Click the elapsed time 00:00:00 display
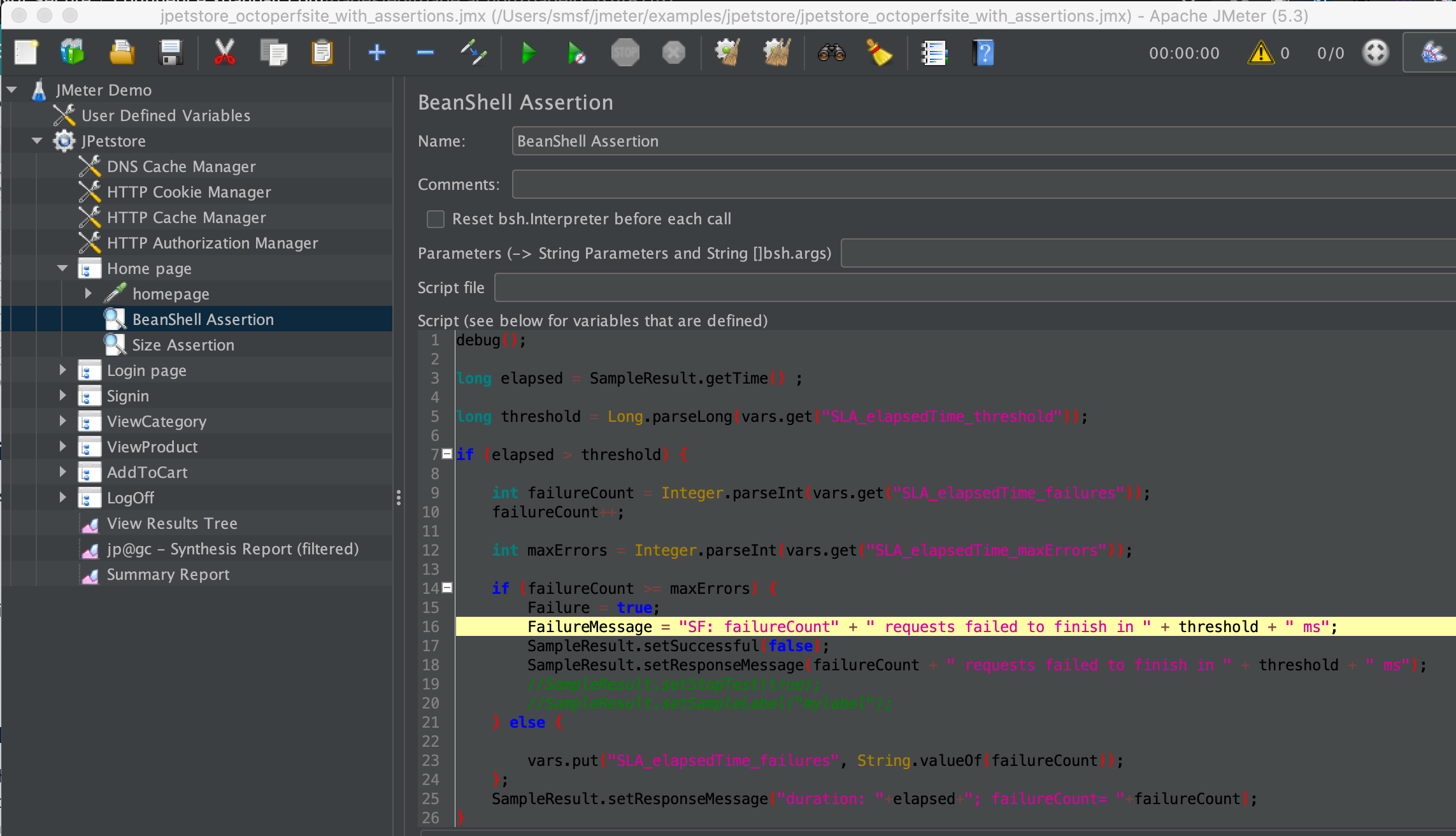This screenshot has height=836, width=1456. (1184, 53)
